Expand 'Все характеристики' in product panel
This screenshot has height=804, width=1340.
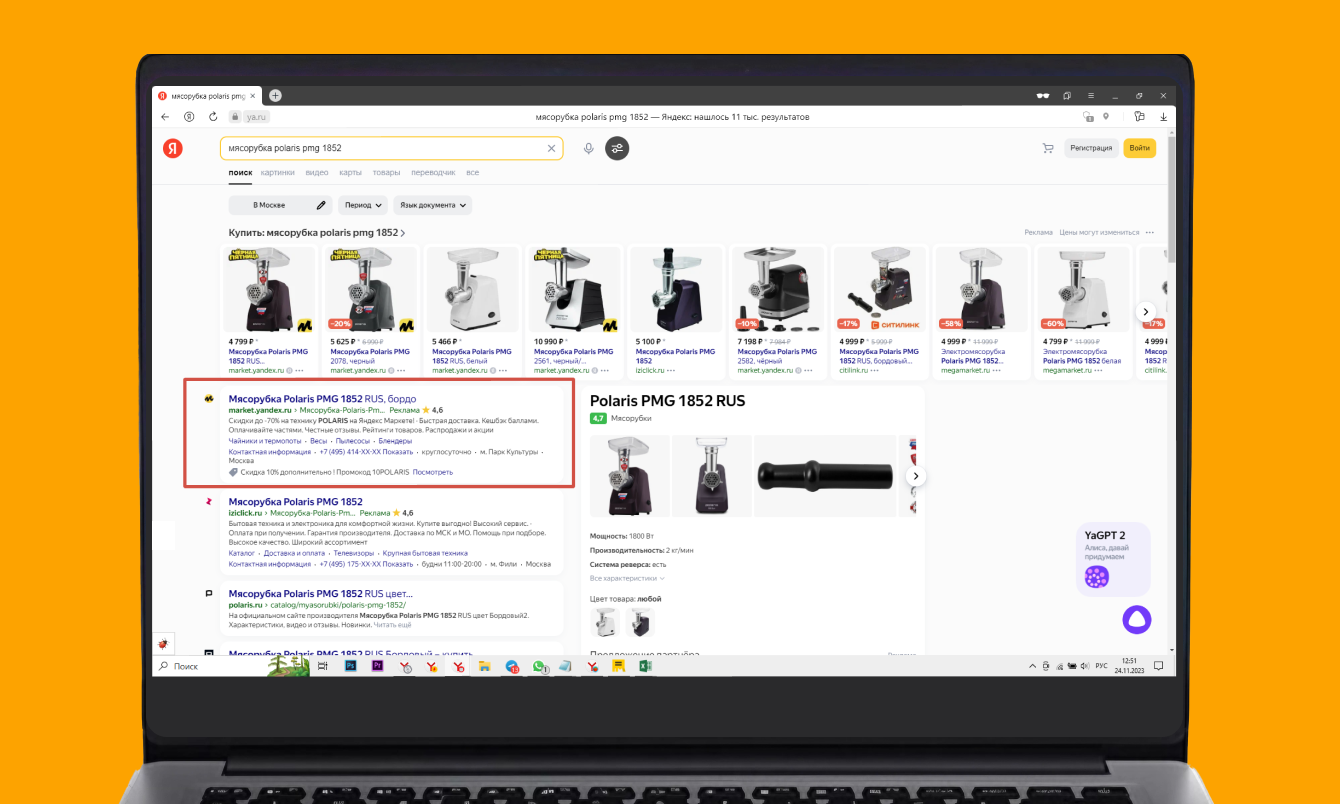click(x=627, y=578)
